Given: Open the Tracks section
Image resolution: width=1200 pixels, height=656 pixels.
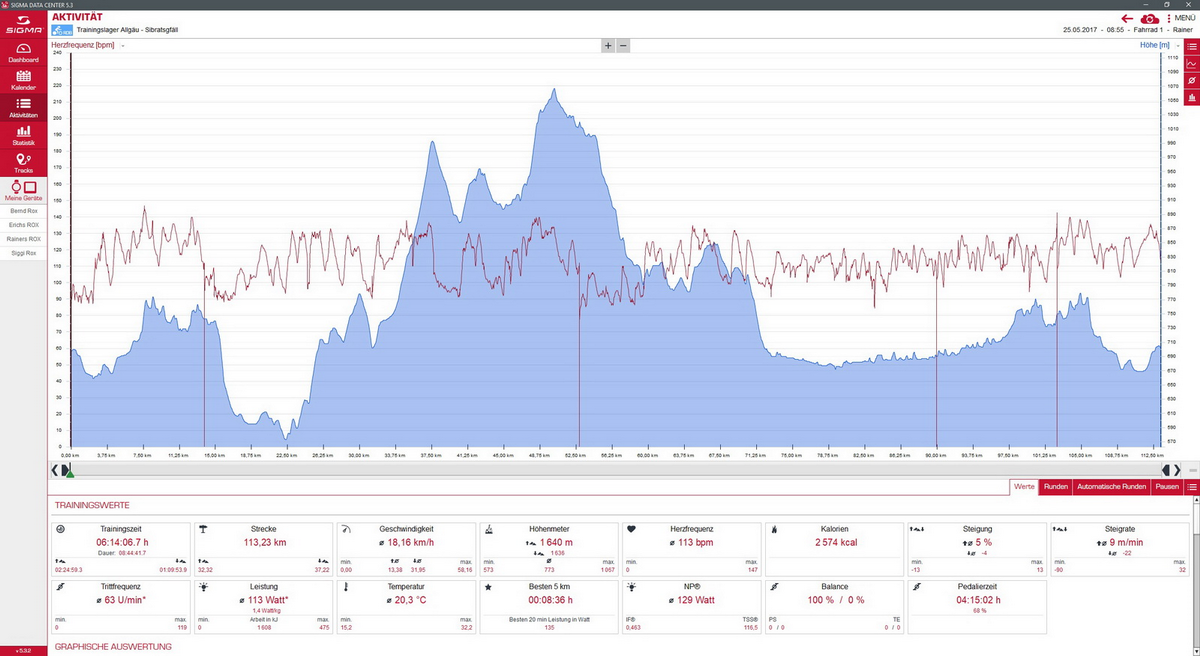Looking at the screenshot, I should 23,163.
